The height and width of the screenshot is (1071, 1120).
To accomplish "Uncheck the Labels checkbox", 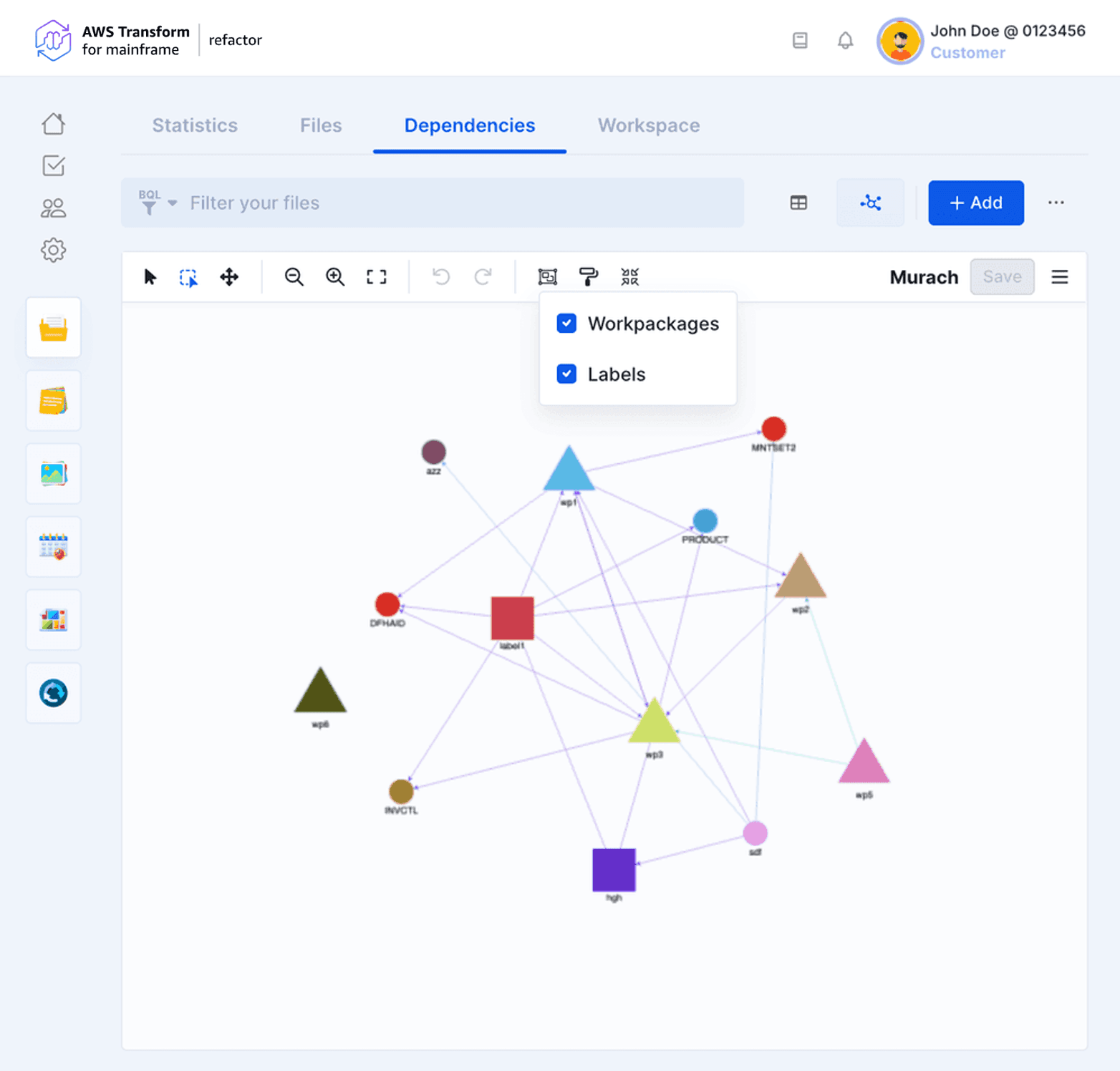I will pos(566,374).
